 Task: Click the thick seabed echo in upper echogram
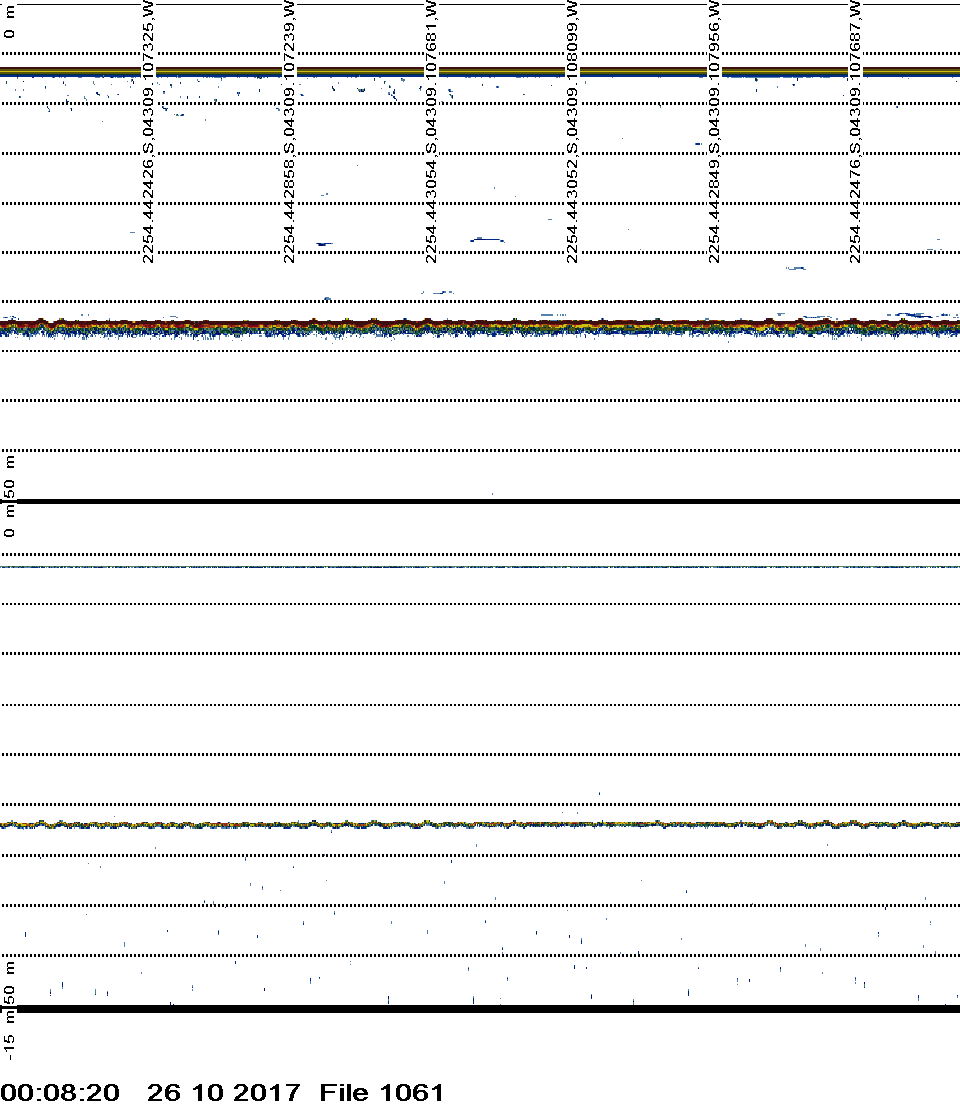(480, 326)
